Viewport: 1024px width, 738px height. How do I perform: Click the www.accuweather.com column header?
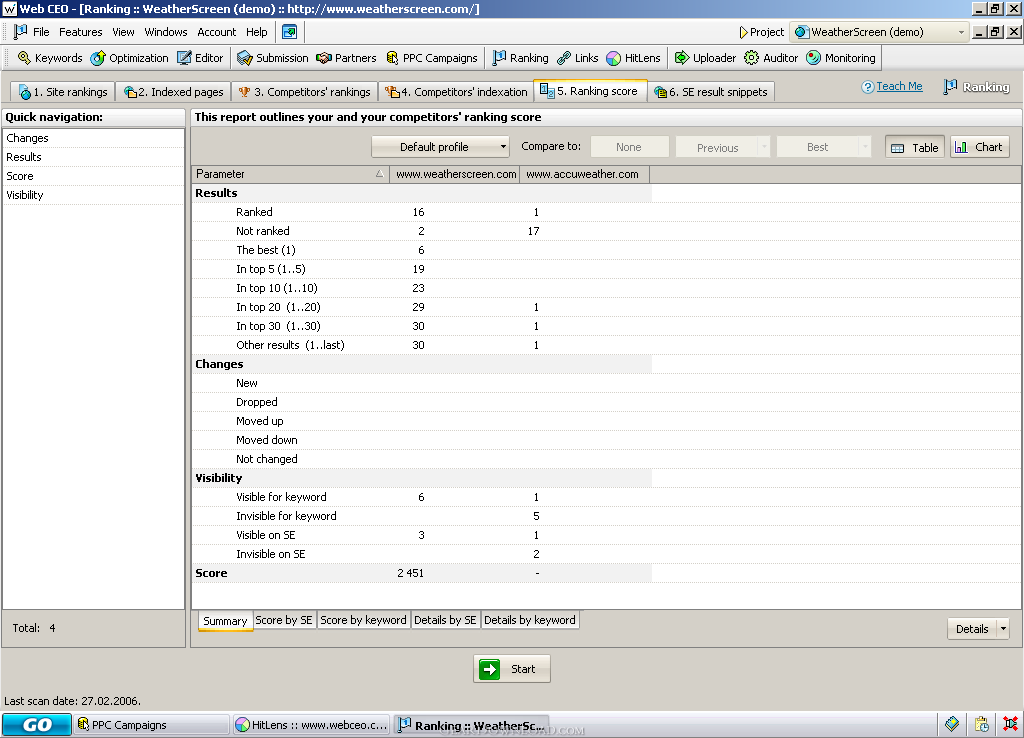pos(584,174)
